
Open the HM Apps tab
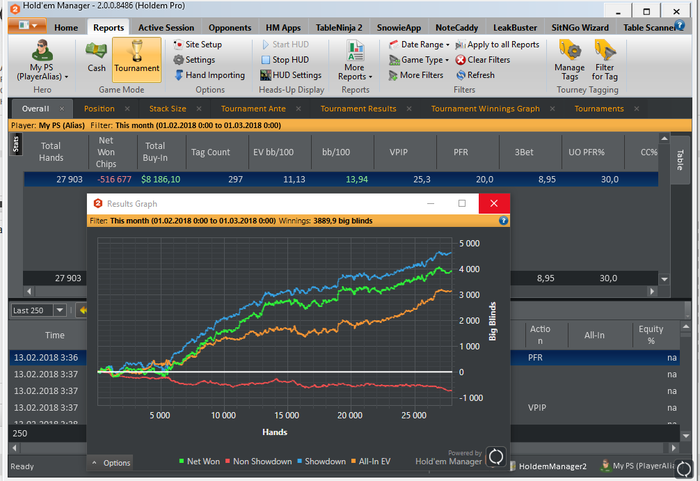click(x=283, y=28)
